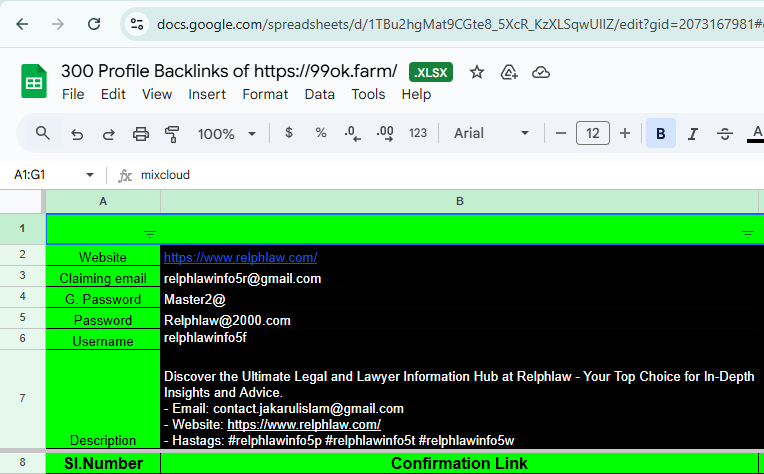Click the spreadsheet title to rename it
Screen dimensions: 764x474
(x=229, y=71)
